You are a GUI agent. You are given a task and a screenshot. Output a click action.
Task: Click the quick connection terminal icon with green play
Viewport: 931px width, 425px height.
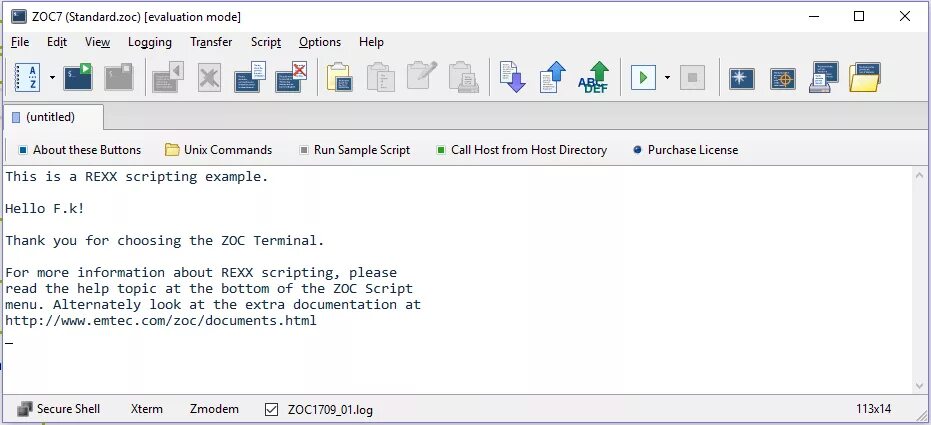click(x=78, y=77)
